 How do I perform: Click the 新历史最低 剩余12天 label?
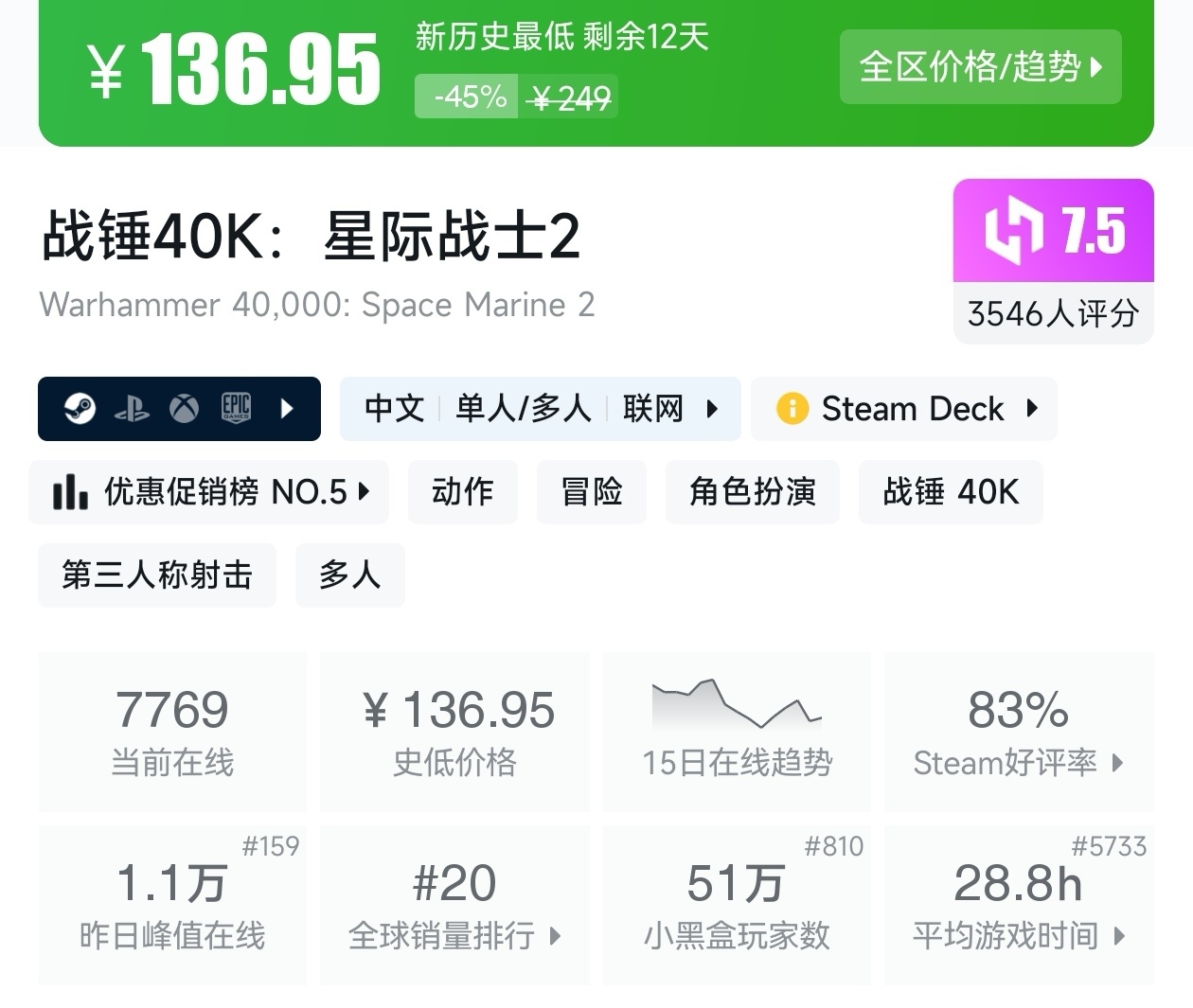[562, 37]
